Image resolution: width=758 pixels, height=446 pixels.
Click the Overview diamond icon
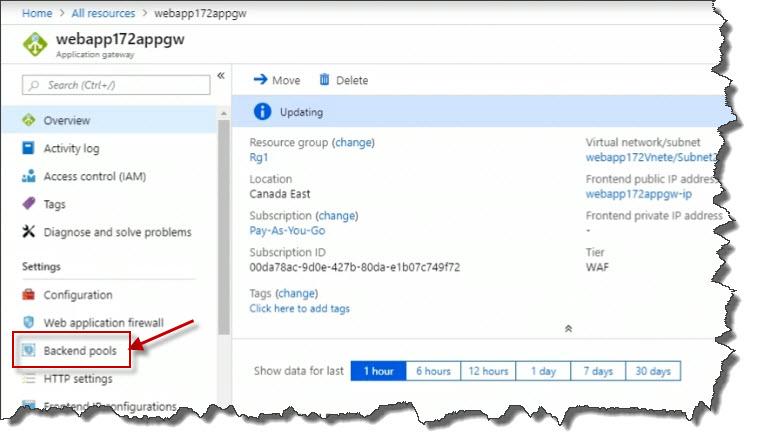tap(29, 120)
